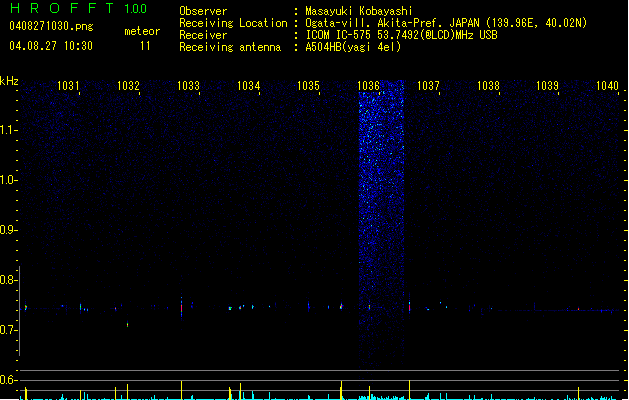
Task: Click the 1035 time axis label
Action: [x=308, y=86]
